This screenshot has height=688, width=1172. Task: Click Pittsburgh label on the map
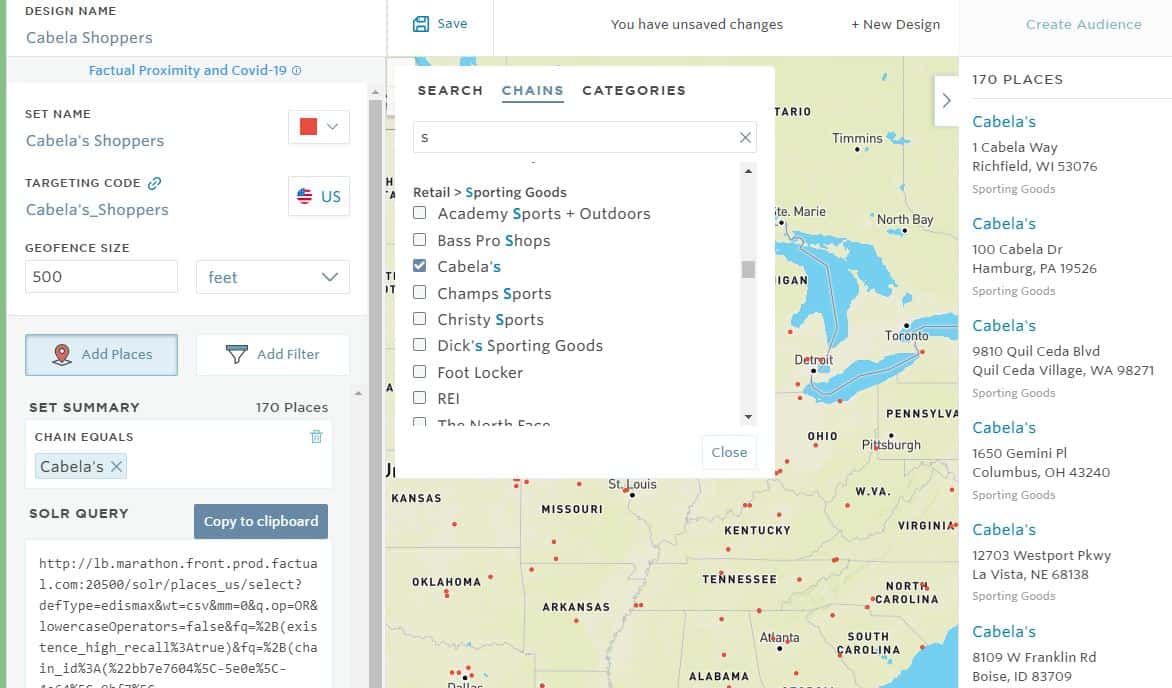pyautogui.click(x=891, y=444)
